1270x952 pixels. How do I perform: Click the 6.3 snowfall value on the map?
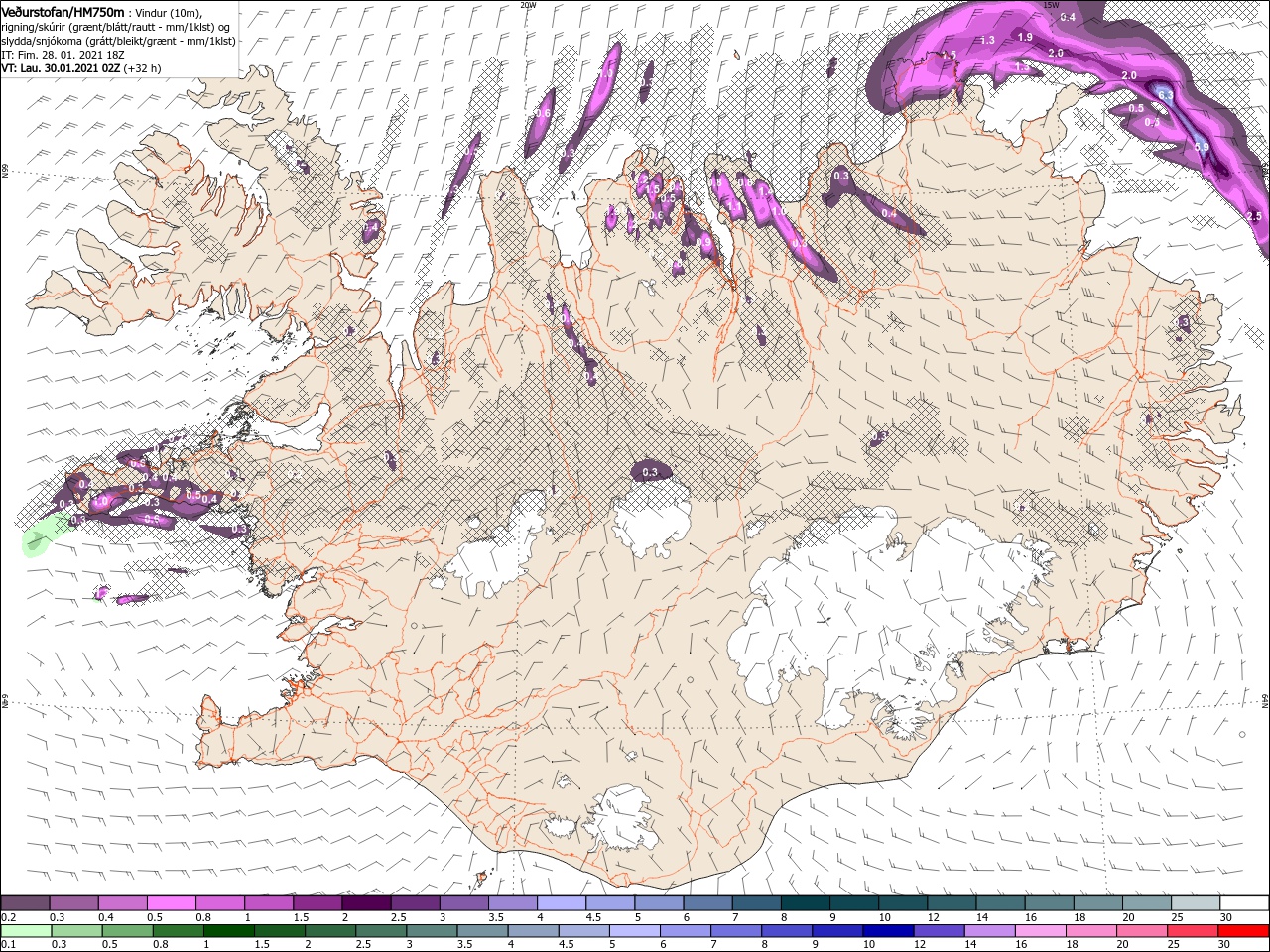tap(1166, 96)
